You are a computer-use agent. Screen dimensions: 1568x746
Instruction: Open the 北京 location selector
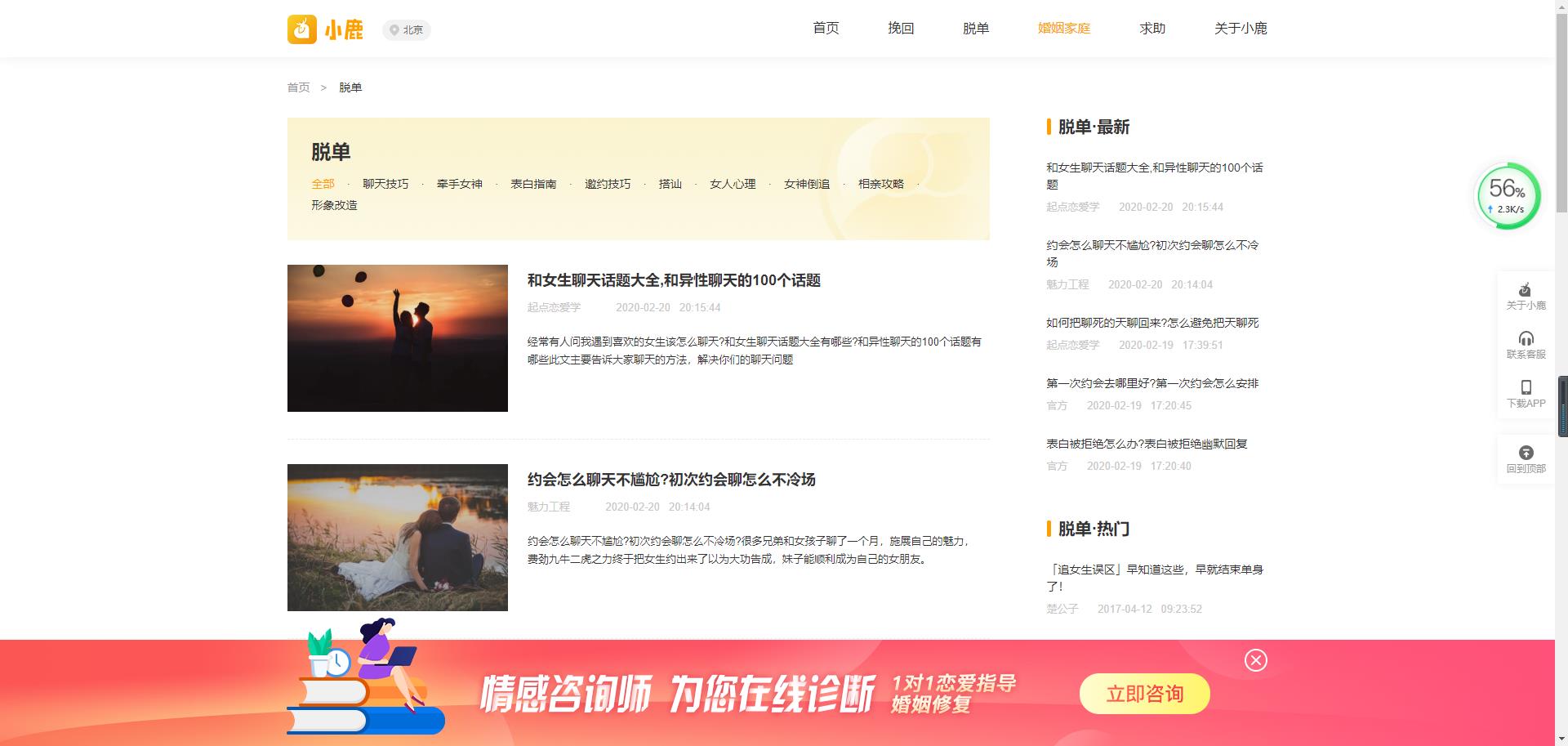[x=406, y=30]
